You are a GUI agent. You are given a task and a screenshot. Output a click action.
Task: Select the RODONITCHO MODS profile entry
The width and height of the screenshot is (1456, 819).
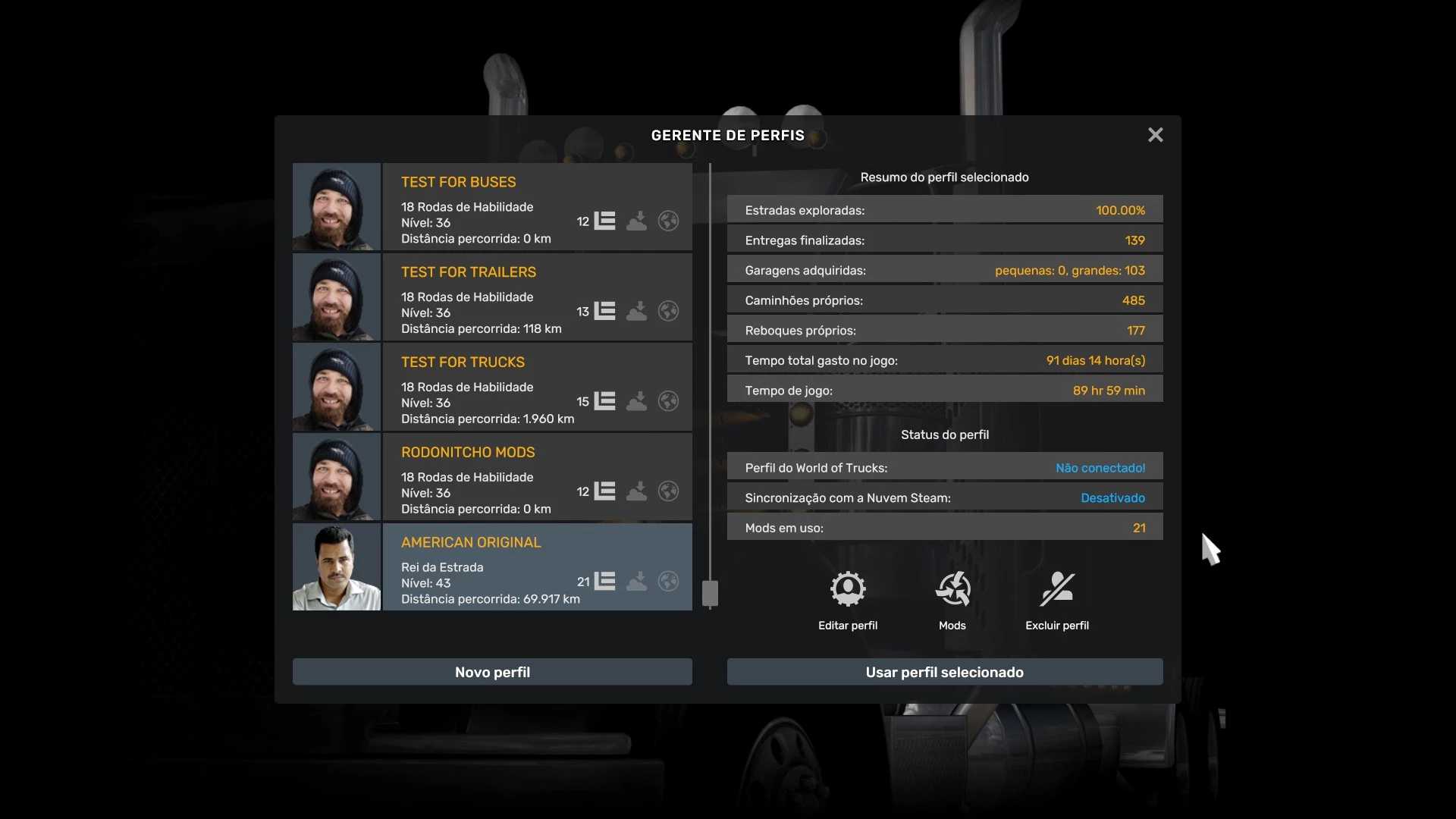point(485,477)
